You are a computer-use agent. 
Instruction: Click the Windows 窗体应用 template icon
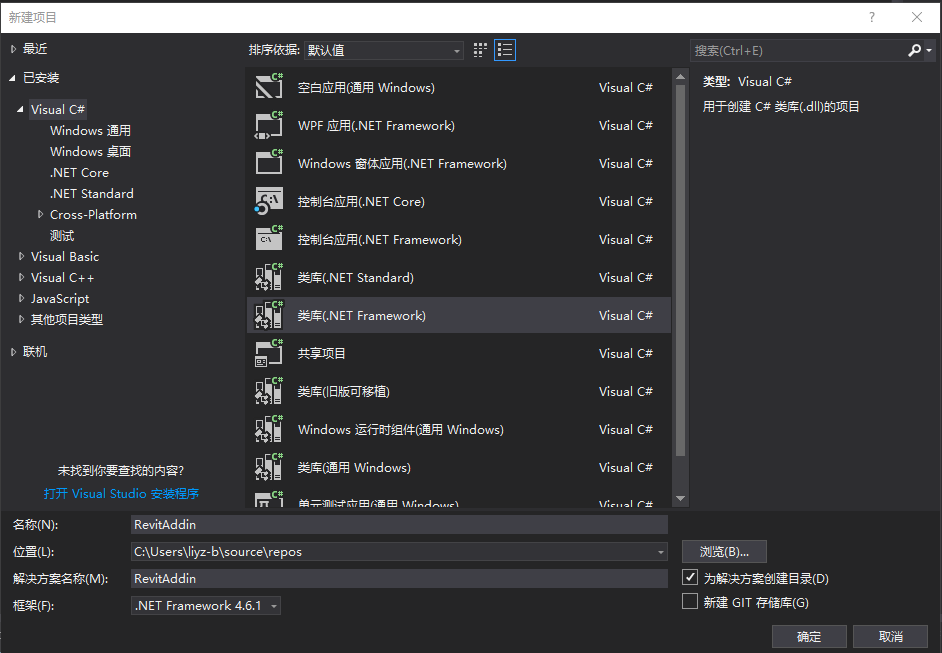pos(269,162)
